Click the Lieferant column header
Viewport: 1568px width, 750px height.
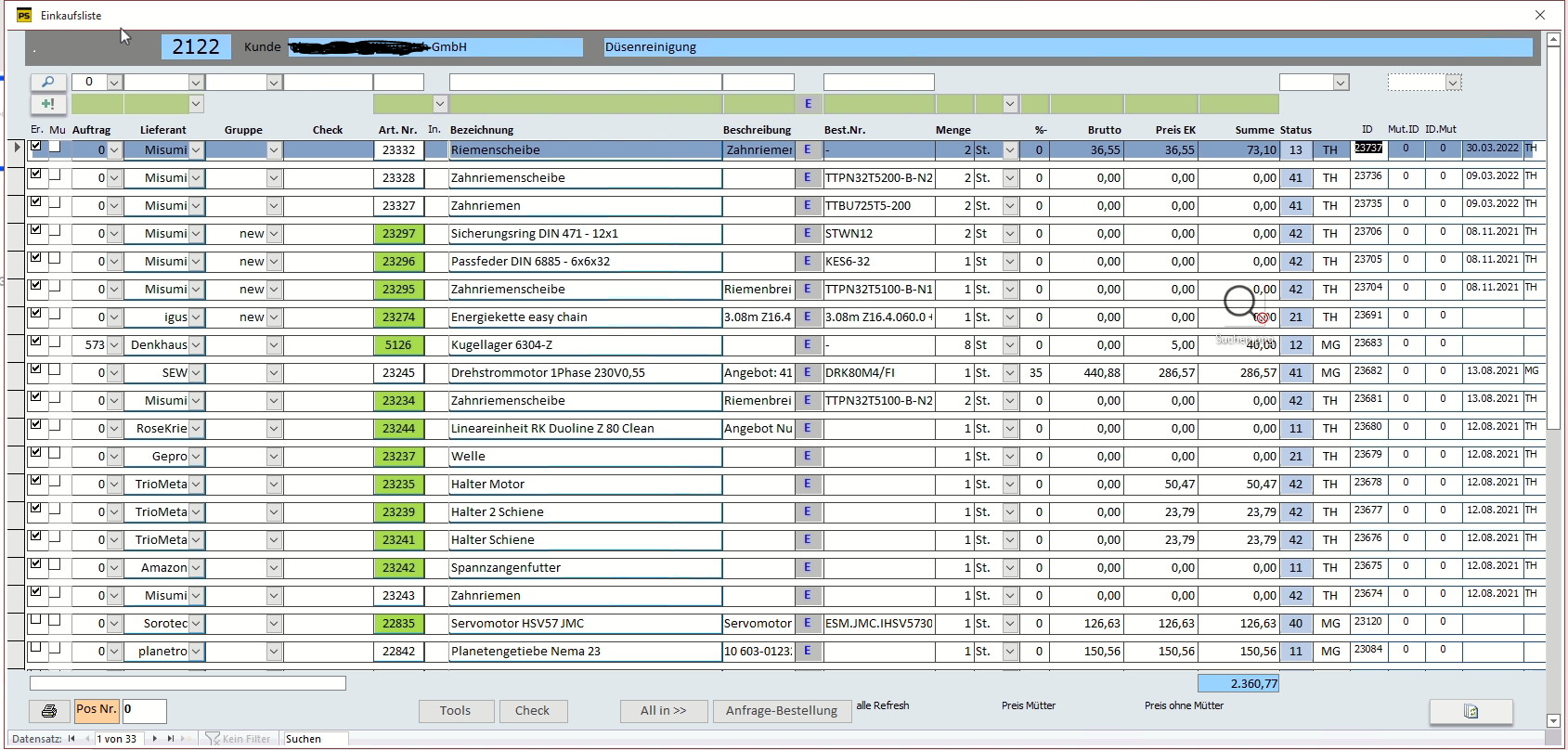pos(163,130)
